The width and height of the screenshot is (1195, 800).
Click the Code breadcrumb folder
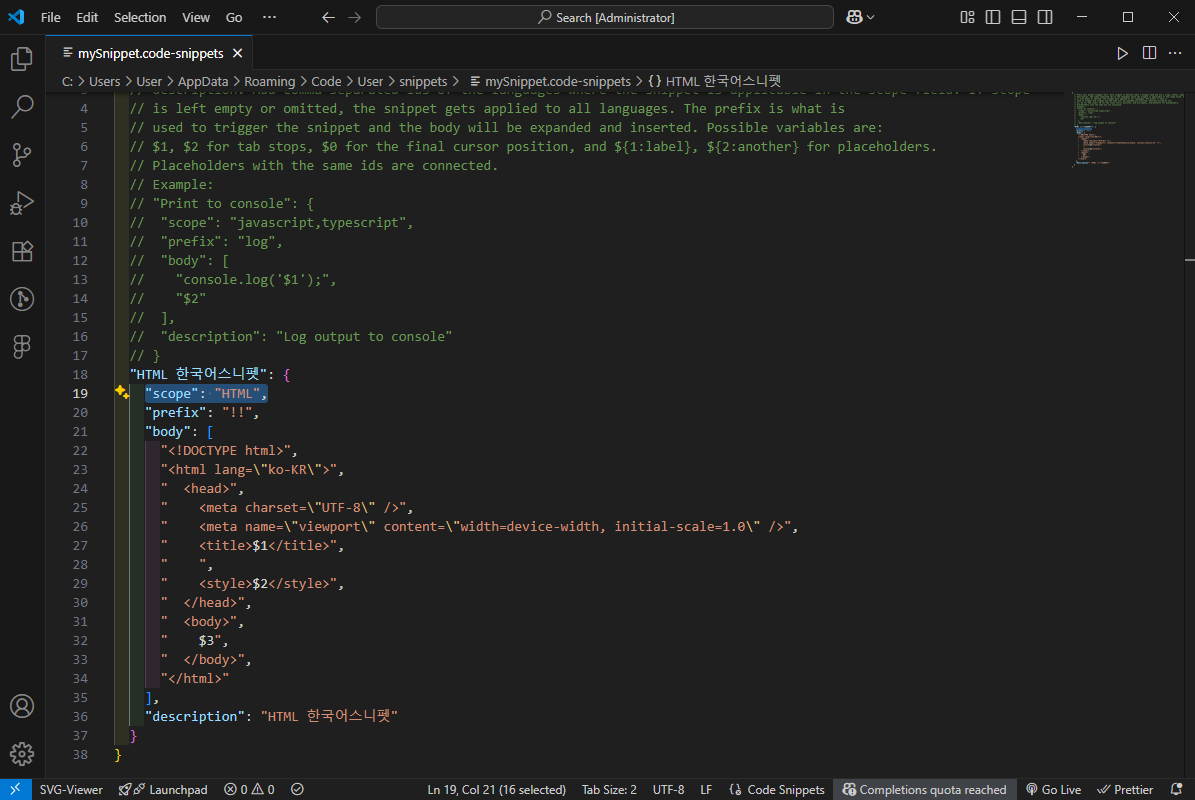(326, 81)
